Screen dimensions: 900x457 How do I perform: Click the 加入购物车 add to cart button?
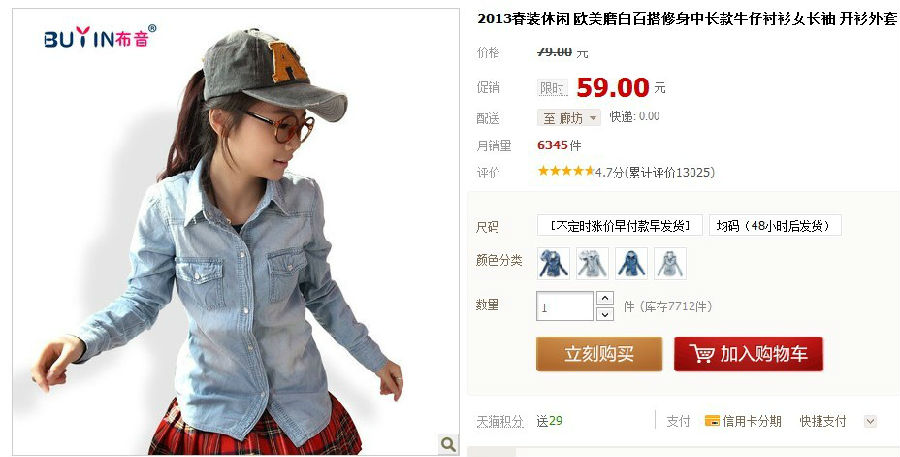748,354
